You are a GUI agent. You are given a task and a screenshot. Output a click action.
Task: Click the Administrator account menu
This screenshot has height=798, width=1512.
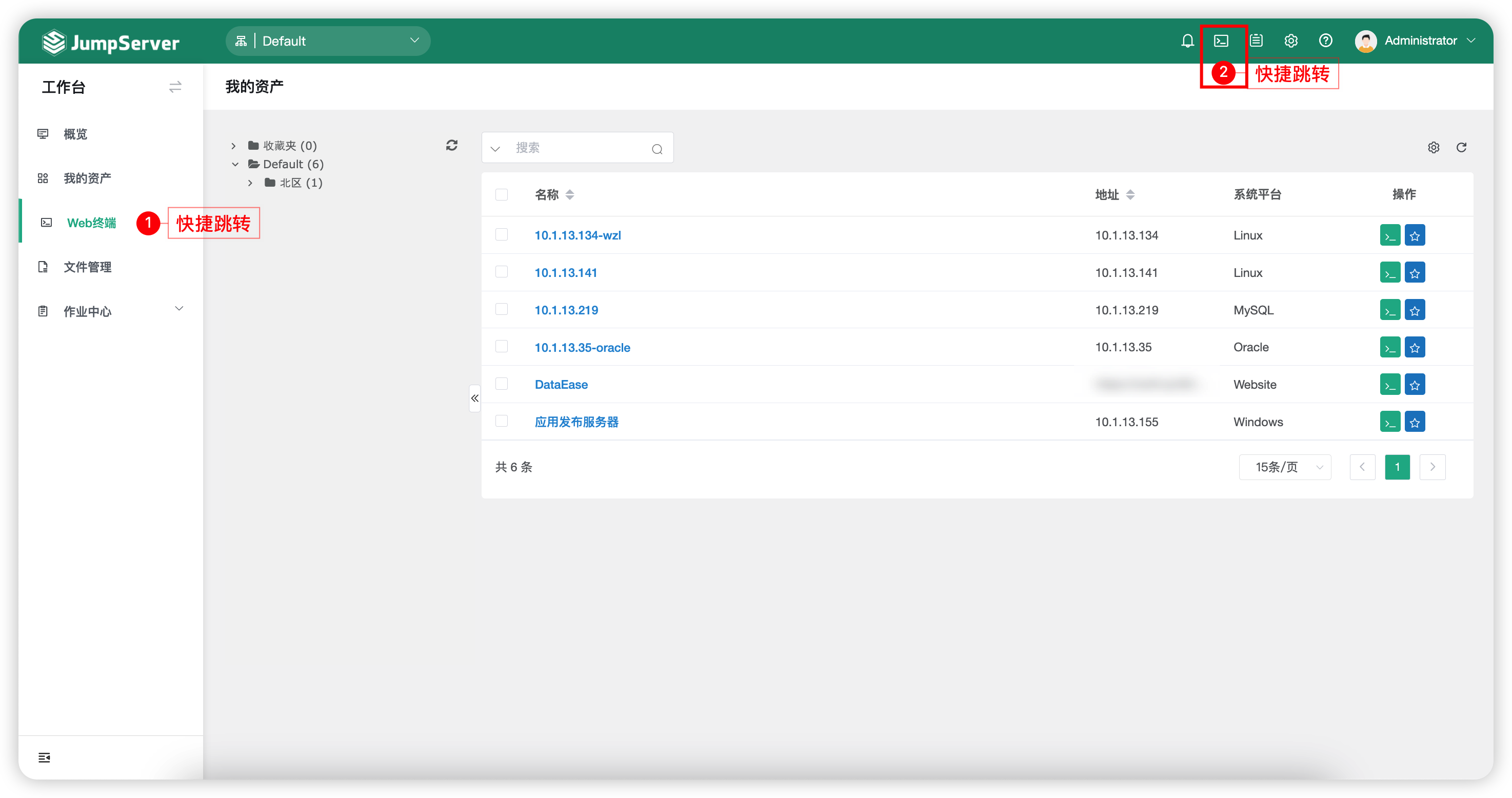coord(1420,41)
